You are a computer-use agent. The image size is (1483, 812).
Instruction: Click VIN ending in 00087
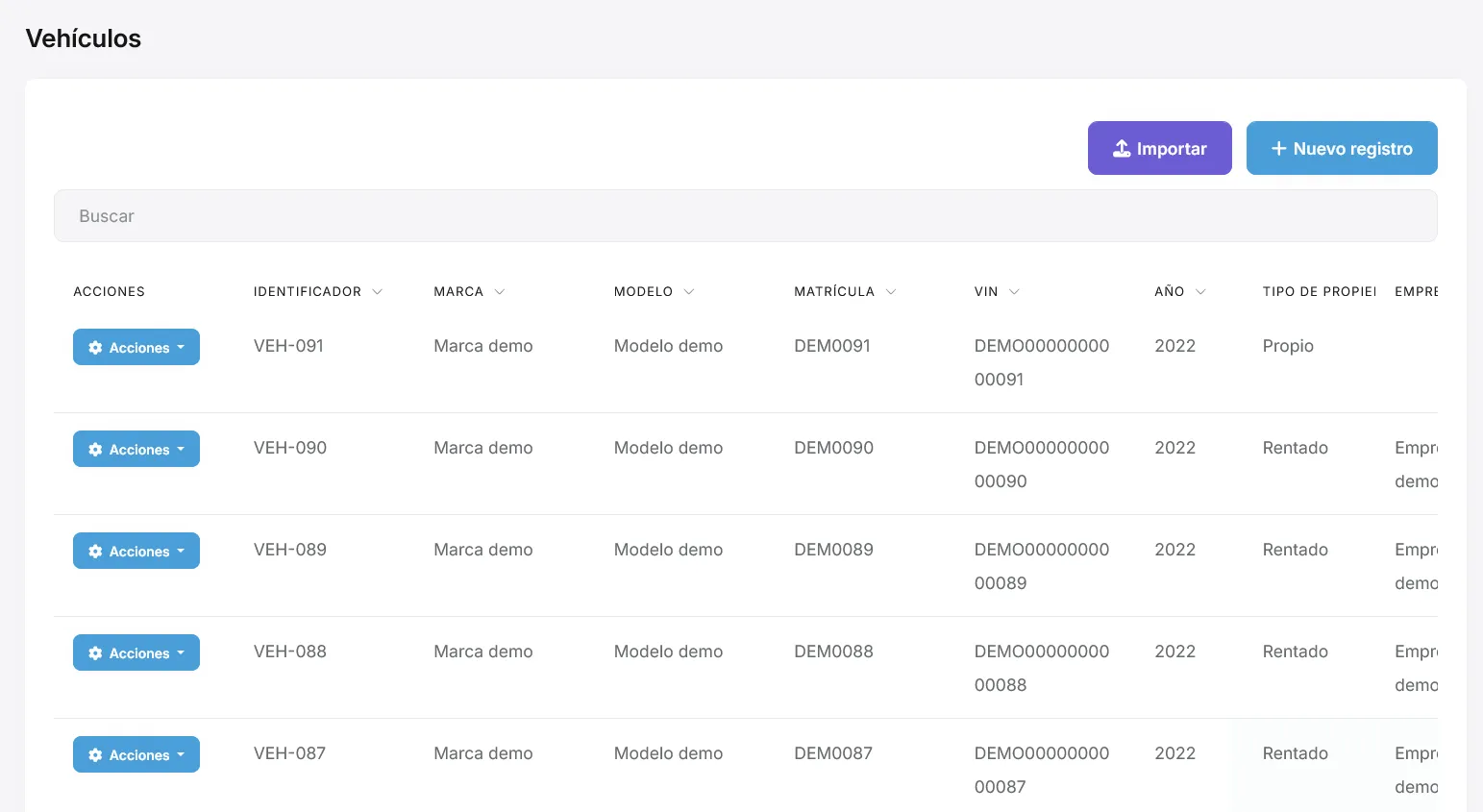click(x=1042, y=770)
